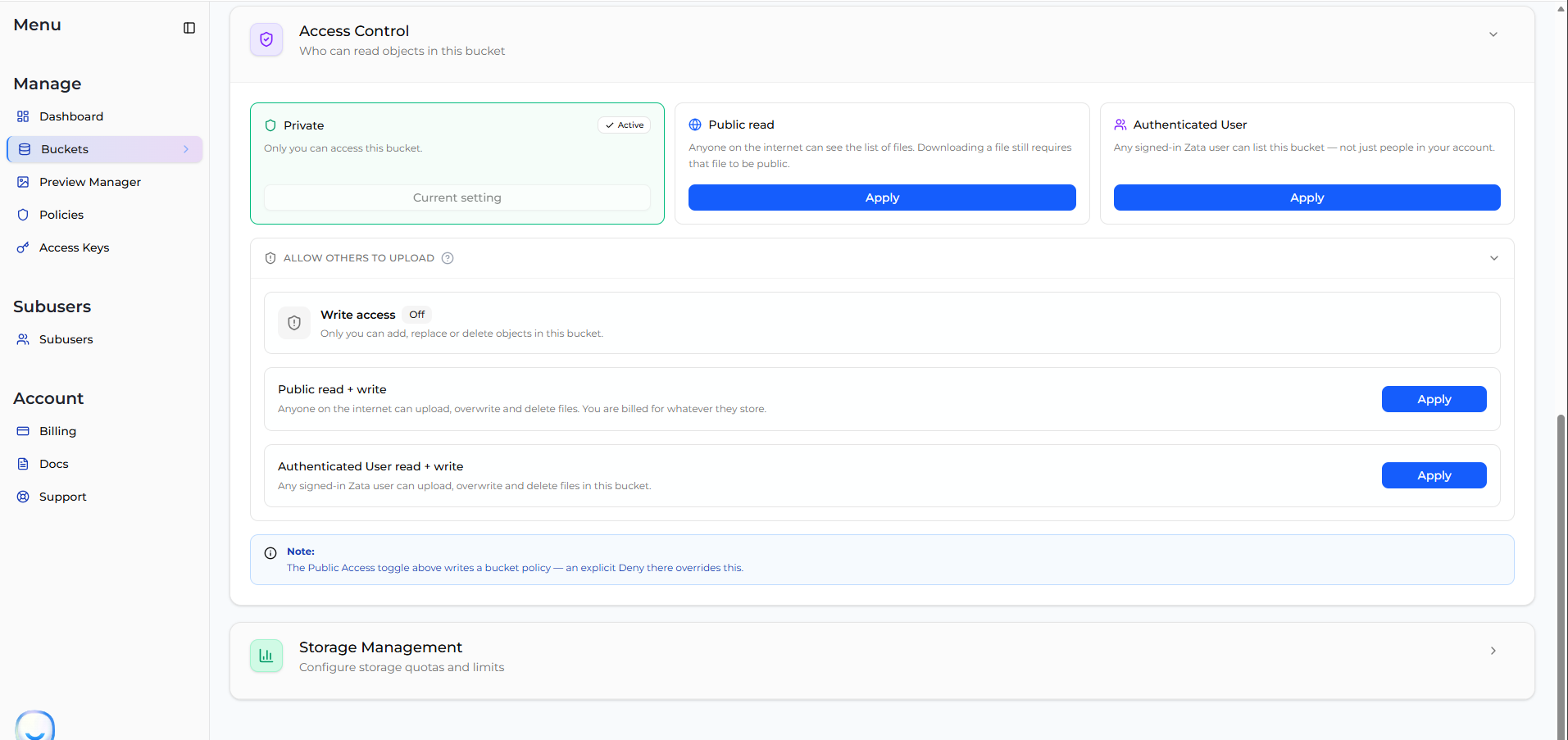Click the Access Control purple shield icon

click(266, 39)
